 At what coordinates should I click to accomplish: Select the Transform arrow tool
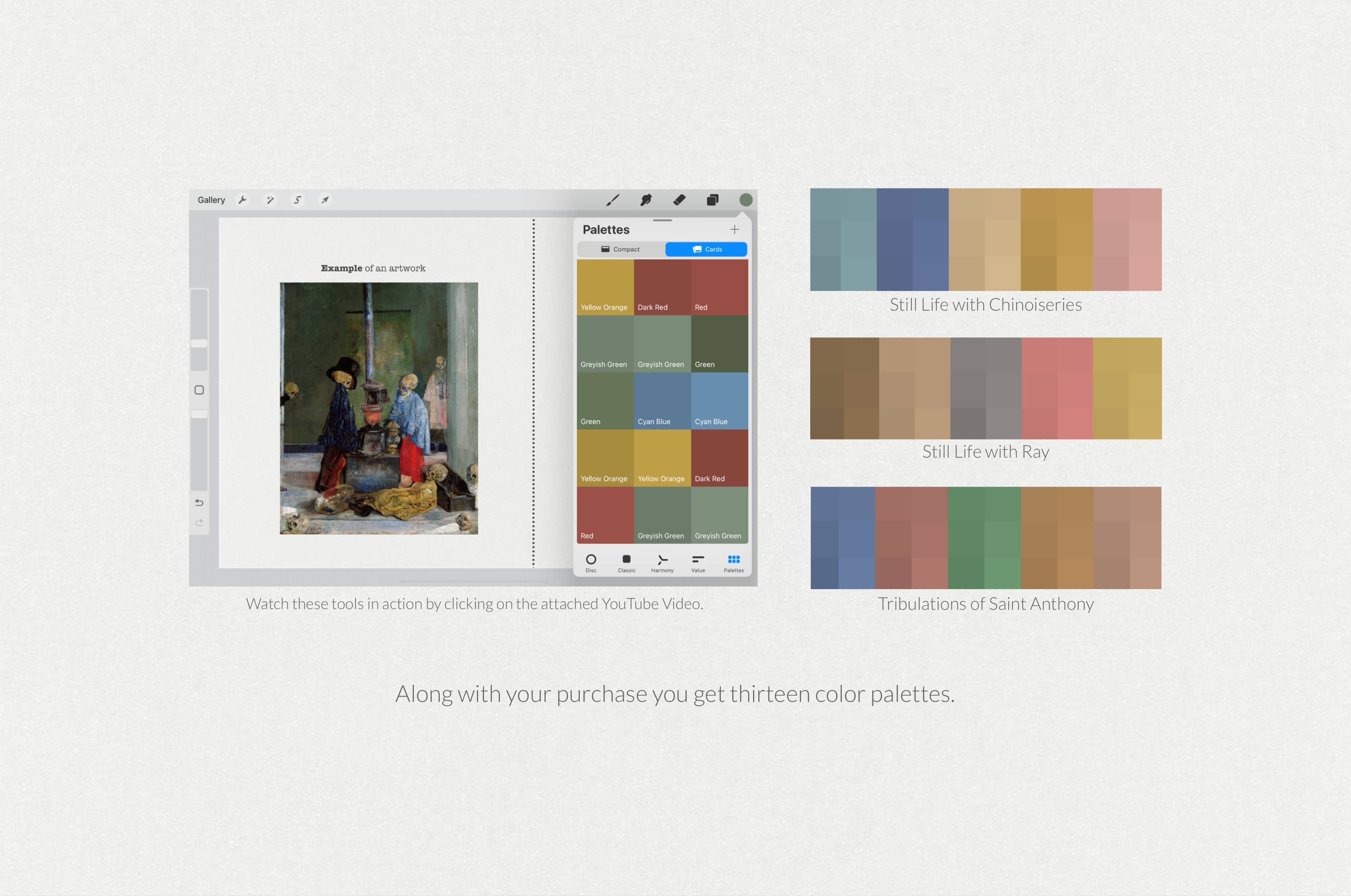(x=324, y=199)
